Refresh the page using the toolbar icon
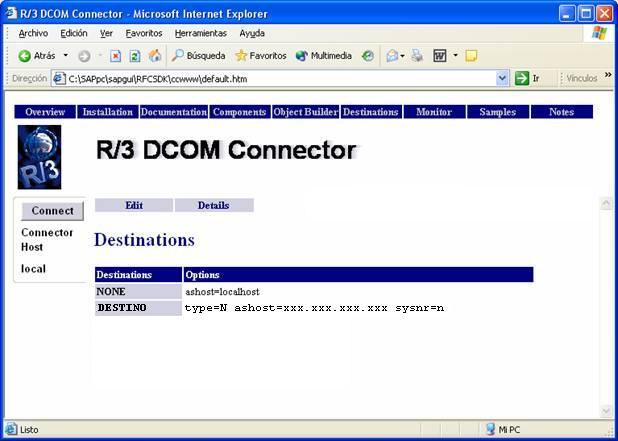Screen dimensions: 618x441 [x=135, y=56]
